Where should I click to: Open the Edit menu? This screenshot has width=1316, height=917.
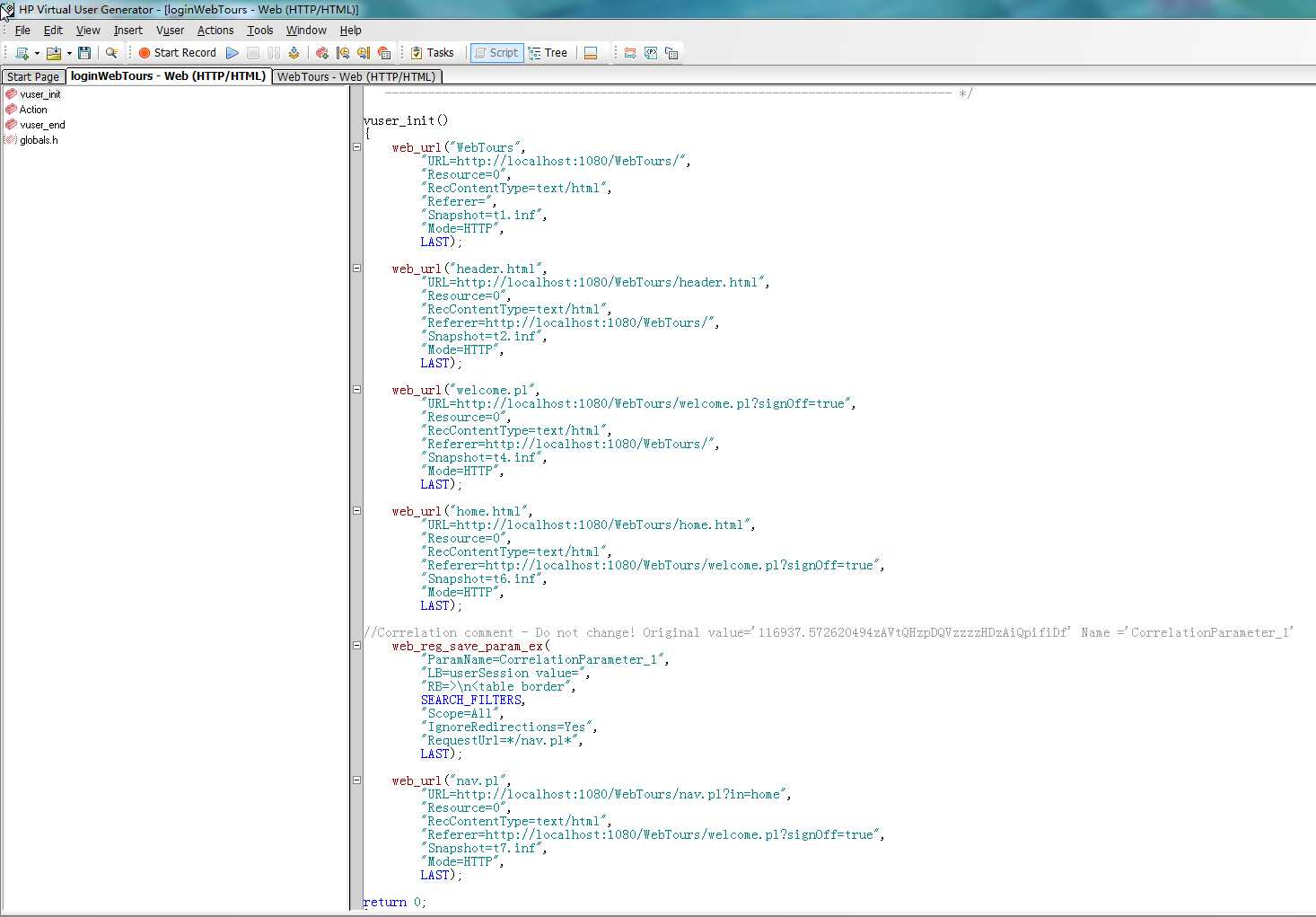pos(53,31)
